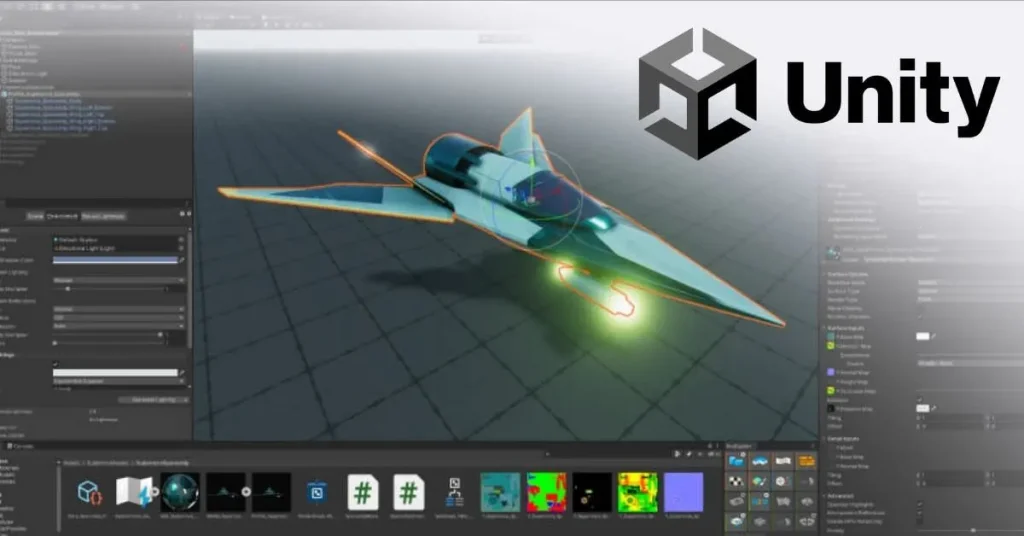Open the green Occlusion Map texture slot
Viewport: 1024px width, 536px height.
[831, 390]
